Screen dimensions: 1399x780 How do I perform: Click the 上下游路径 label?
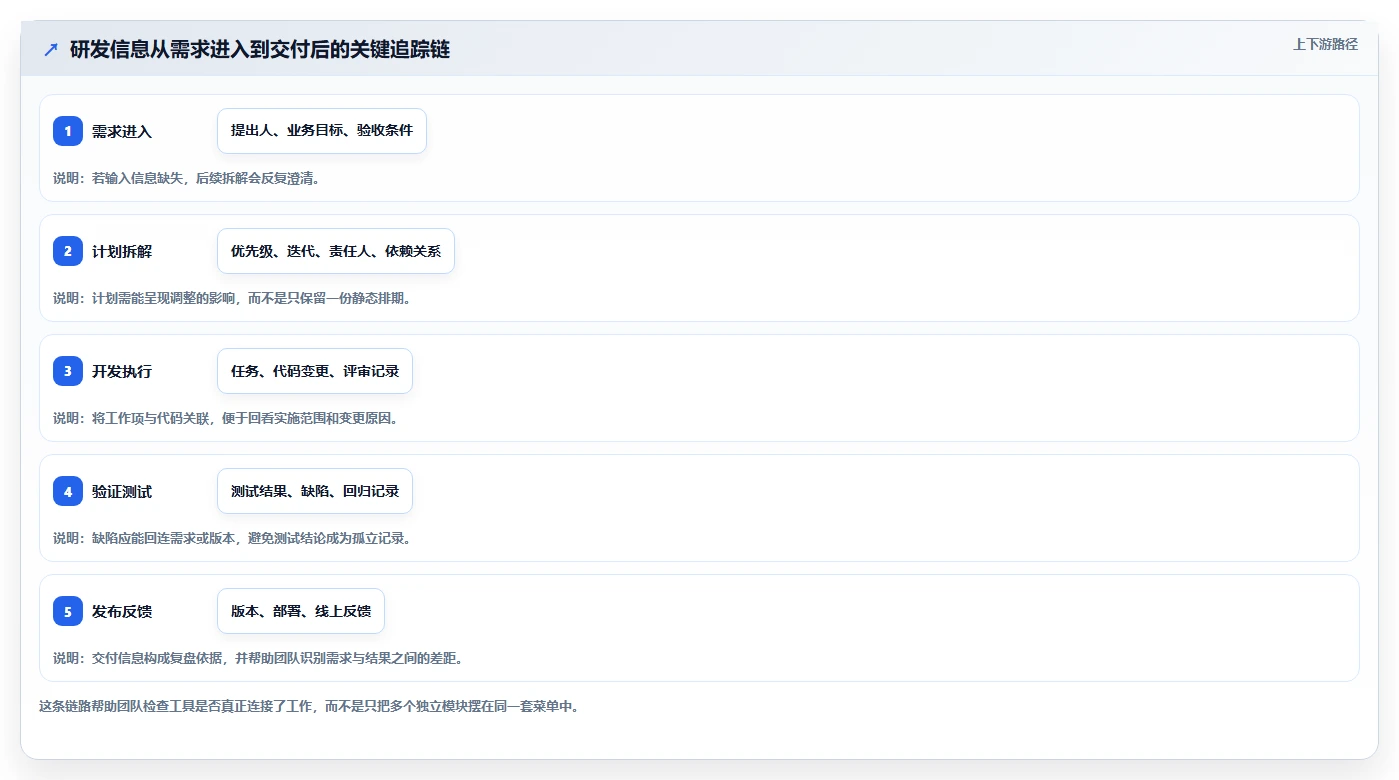click(x=1325, y=44)
